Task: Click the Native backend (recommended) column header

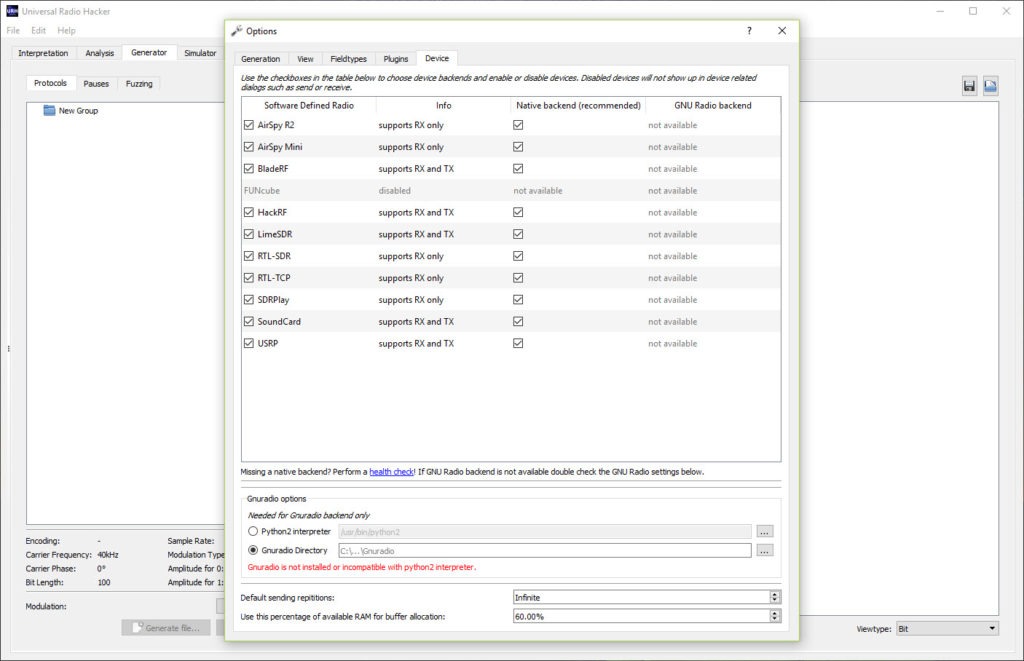Action: click(578, 105)
